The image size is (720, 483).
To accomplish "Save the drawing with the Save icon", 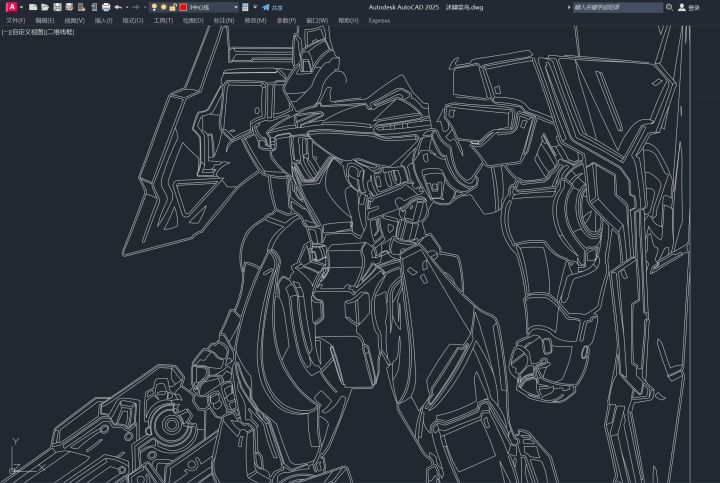I will coord(57,7).
